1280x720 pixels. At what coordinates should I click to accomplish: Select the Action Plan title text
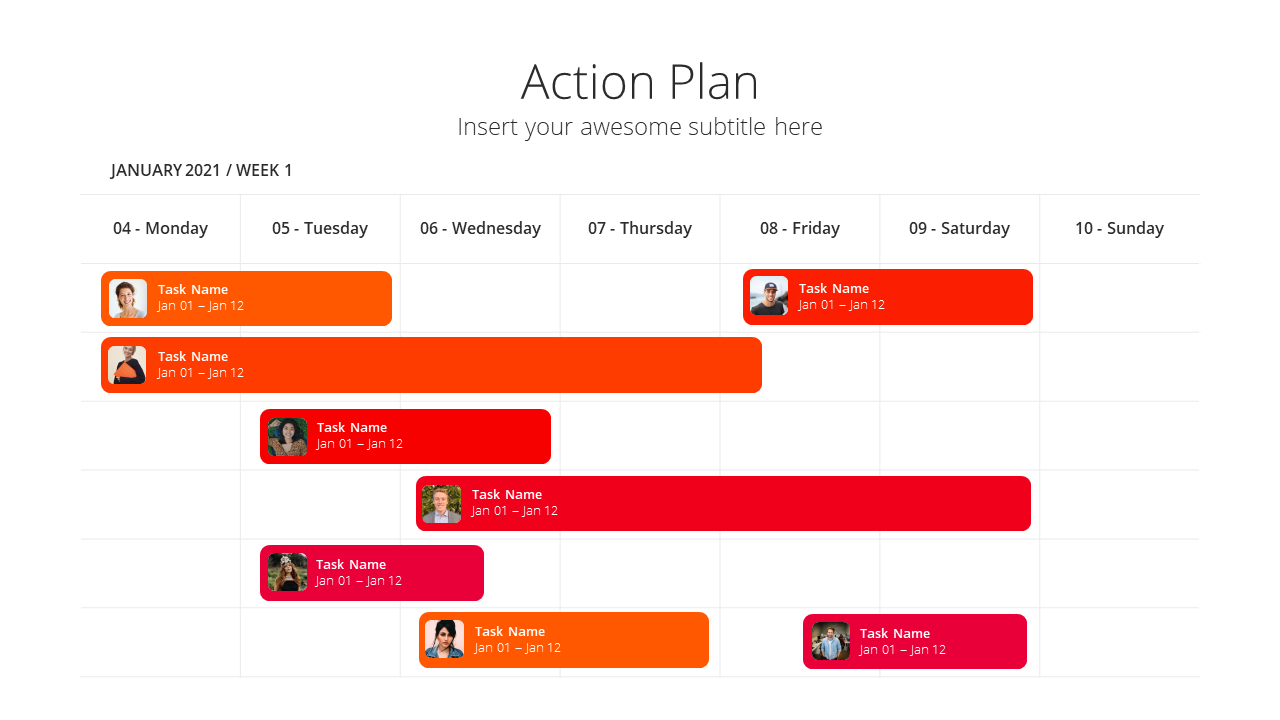(640, 82)
